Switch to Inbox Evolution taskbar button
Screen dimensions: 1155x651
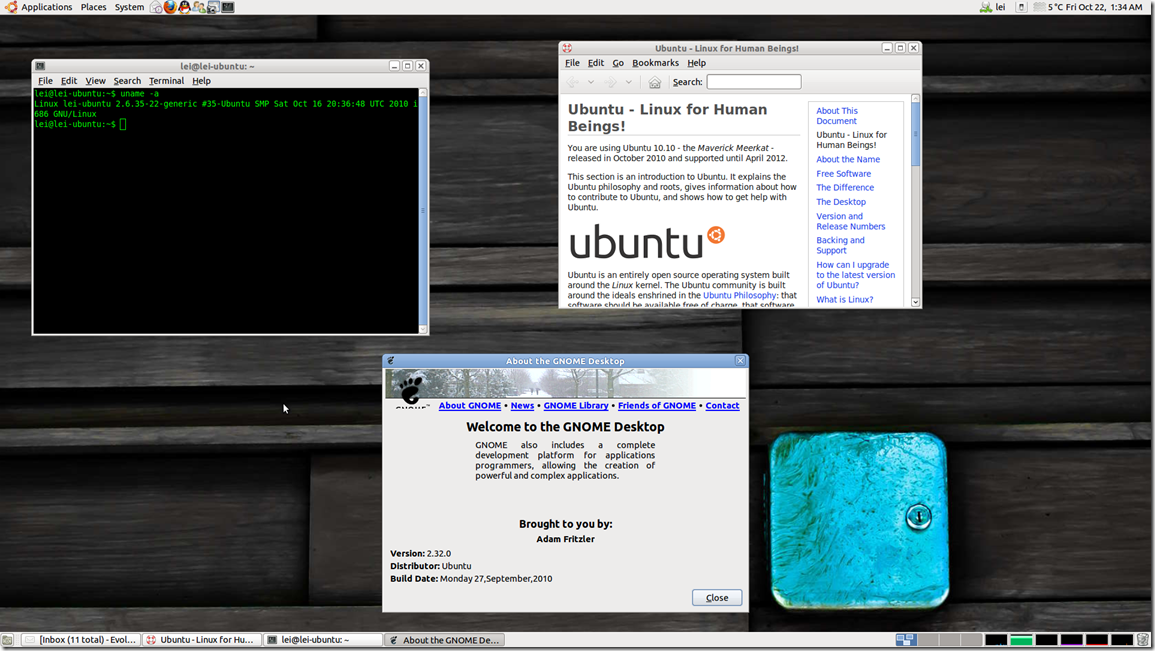click(80, 640)
